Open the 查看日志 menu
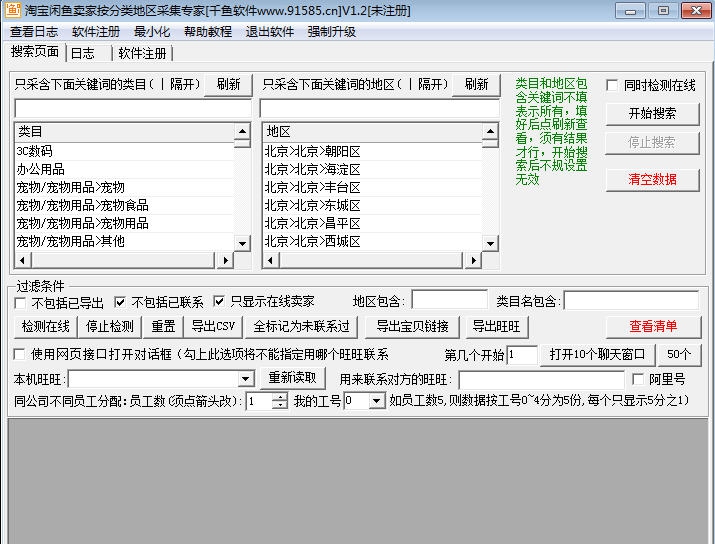This screenshot has height=544, width=715. click(x=34, y=32)
